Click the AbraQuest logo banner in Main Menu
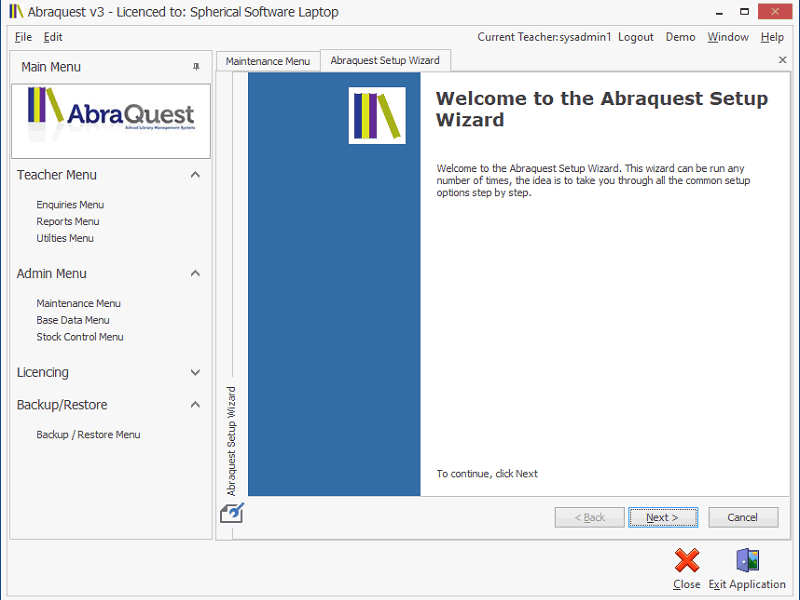This screenshot has width=800, height=600. (x=111, y=121)
